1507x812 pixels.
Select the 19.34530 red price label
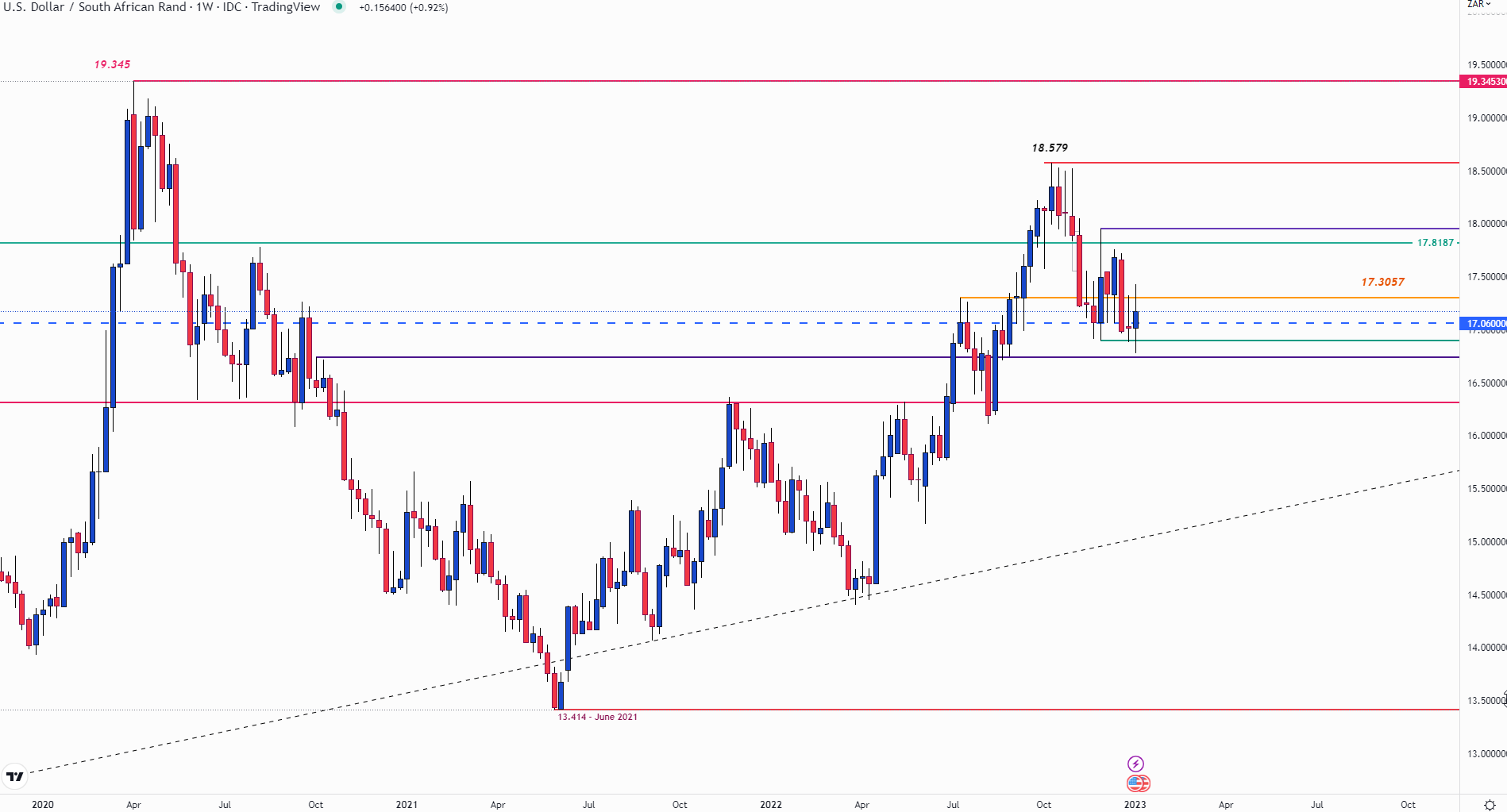[1483, 82]
